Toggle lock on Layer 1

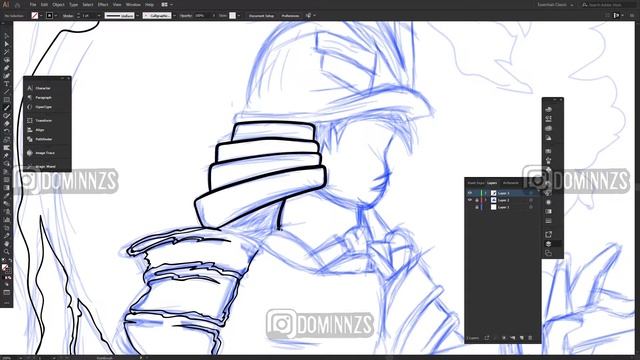click(x=477, y=207)
